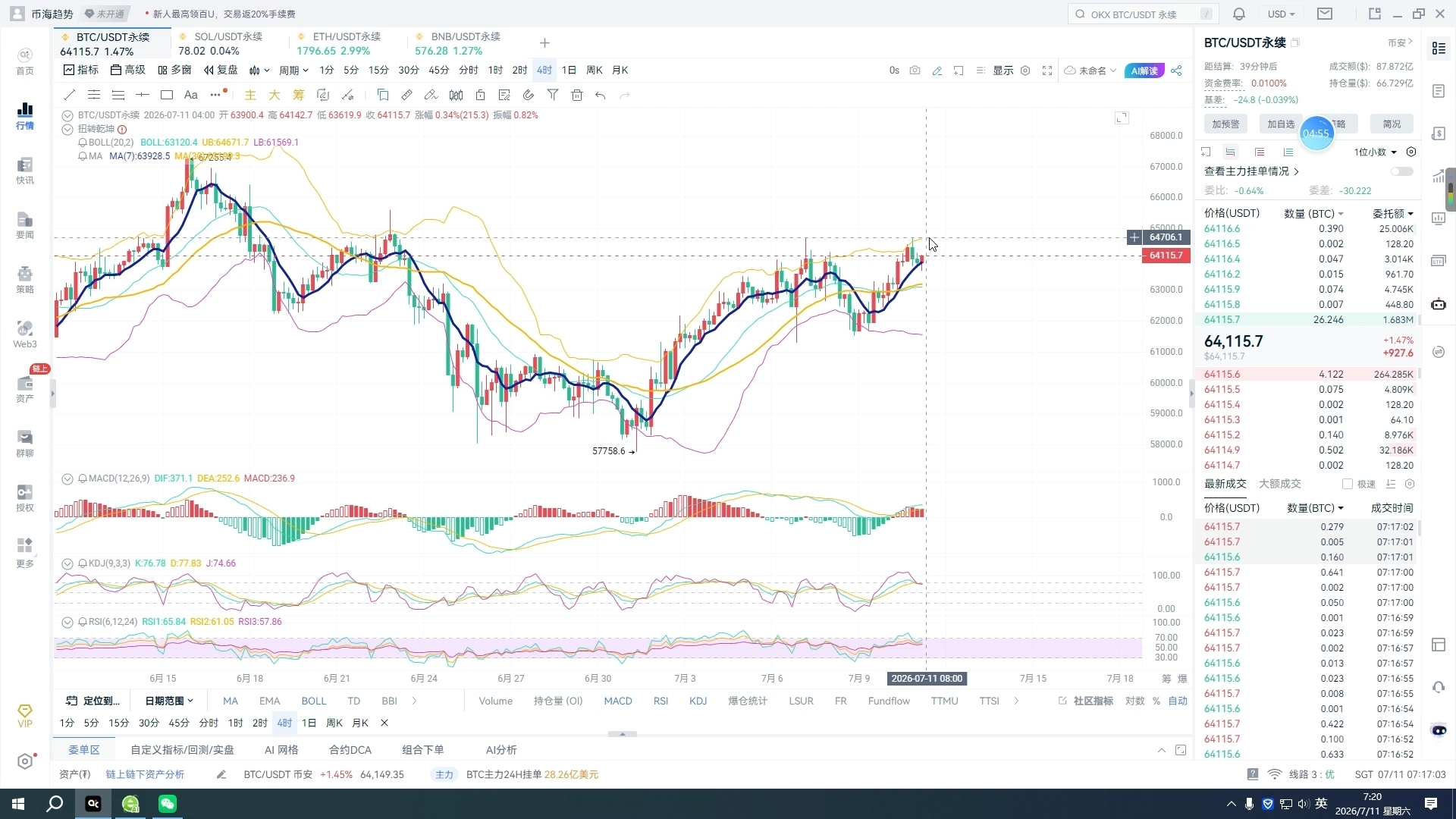Screen dimensions: 1456x819
Task: Click the AI解读 button
Action: [x=1144, y=71]
